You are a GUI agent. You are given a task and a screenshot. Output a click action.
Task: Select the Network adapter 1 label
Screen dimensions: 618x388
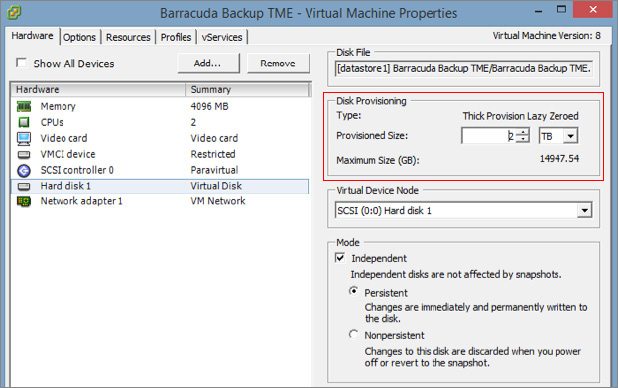[82, 201]
